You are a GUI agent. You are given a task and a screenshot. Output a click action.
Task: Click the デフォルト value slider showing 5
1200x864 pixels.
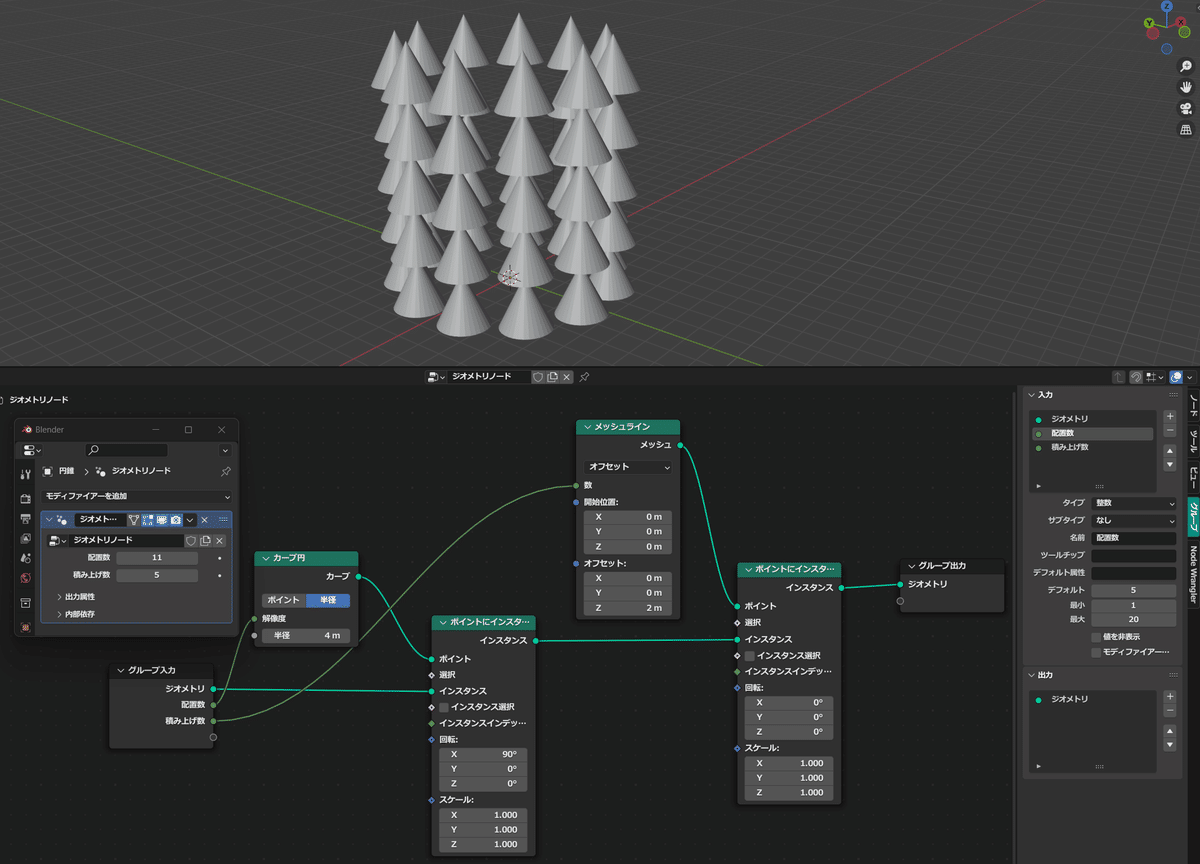(x=1133, y=590)
